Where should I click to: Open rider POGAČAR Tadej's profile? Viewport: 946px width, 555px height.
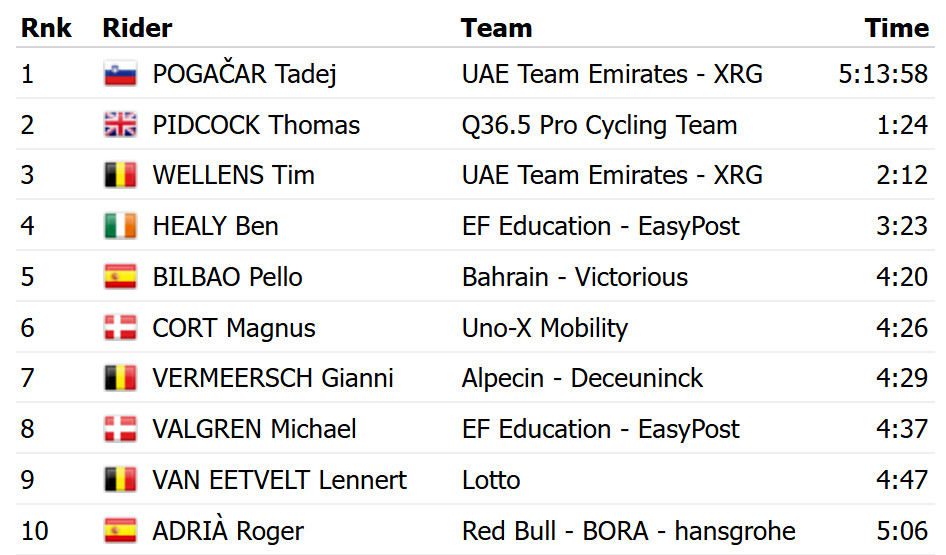pyautogui.click(x=244, y=74)
